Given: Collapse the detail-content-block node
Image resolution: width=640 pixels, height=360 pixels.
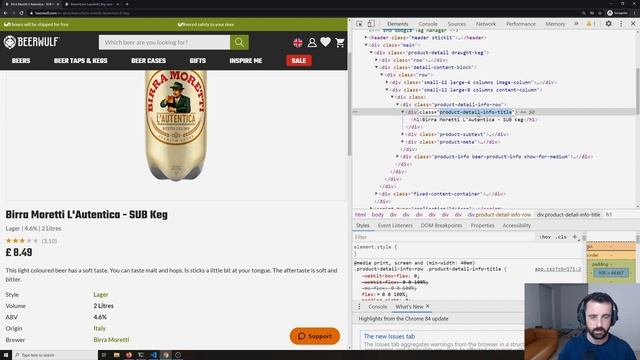Looking at the screenshot, I should (x=376, y=67).
